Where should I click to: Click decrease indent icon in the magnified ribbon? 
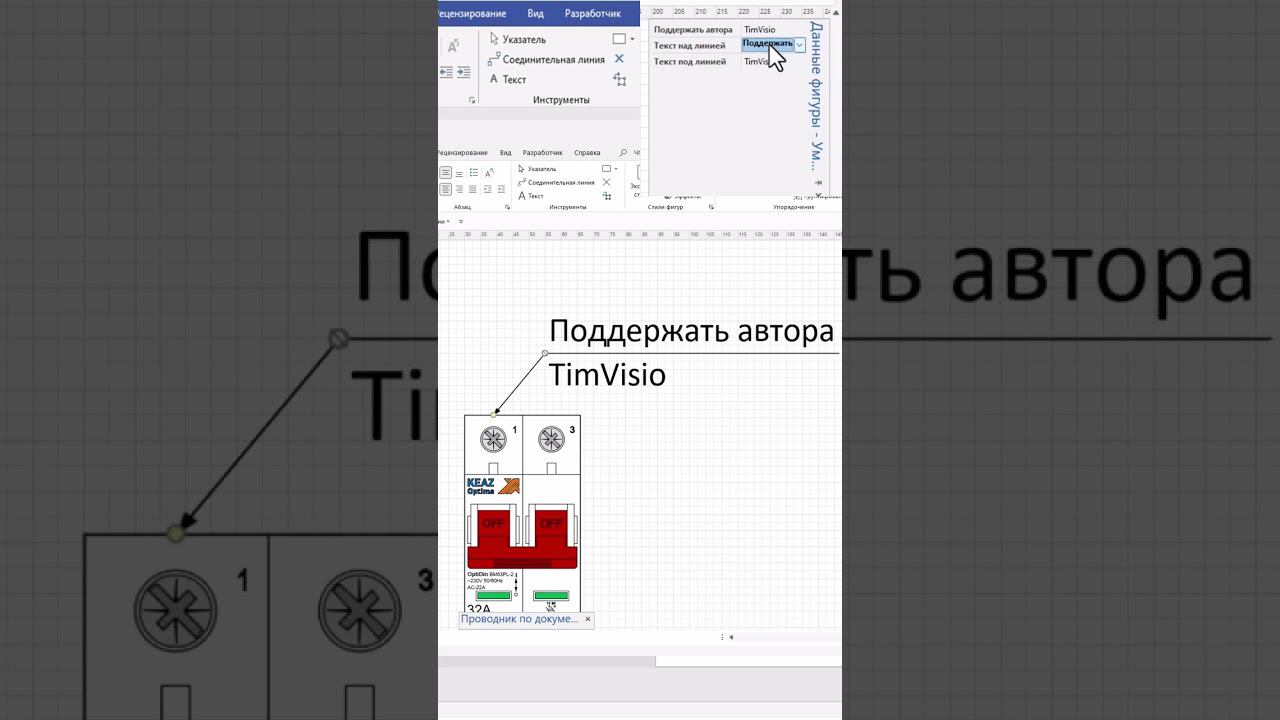[x=447, y=72]
